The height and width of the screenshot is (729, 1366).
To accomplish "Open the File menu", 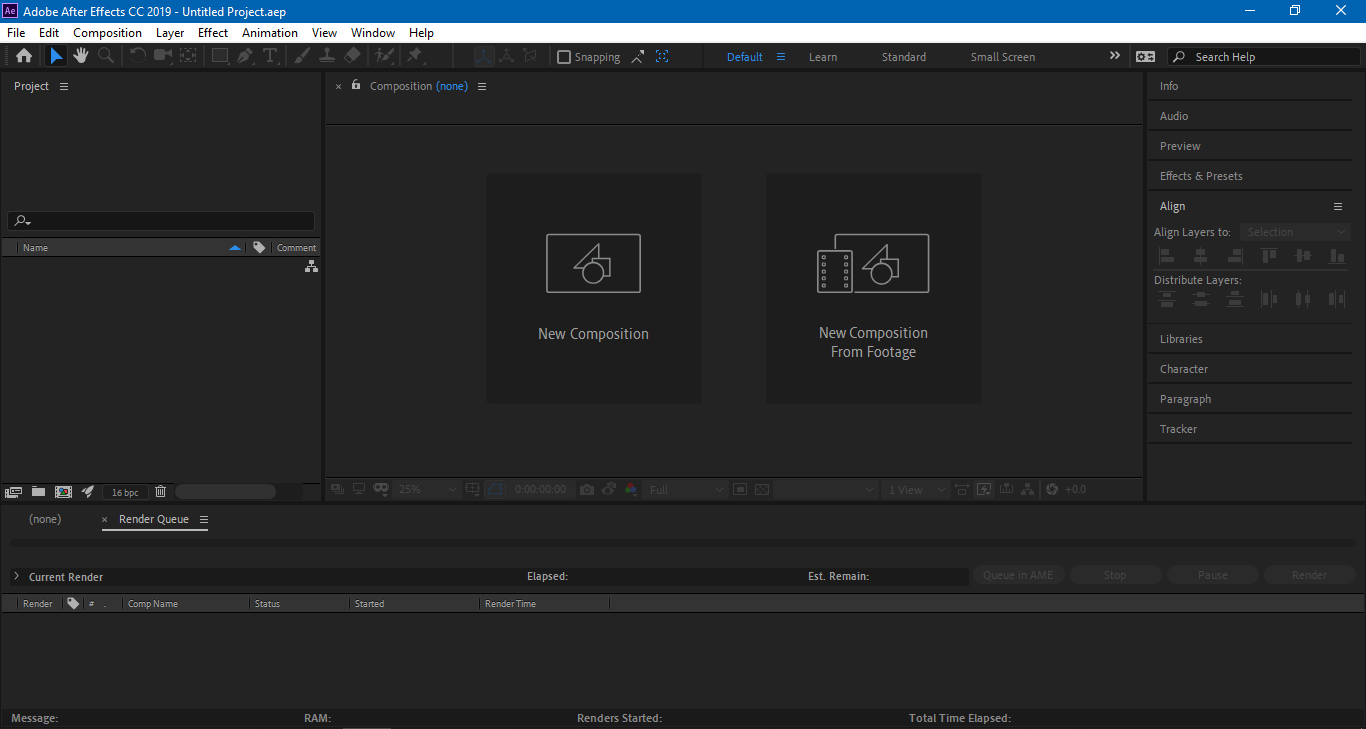I will tap(16, 33).
